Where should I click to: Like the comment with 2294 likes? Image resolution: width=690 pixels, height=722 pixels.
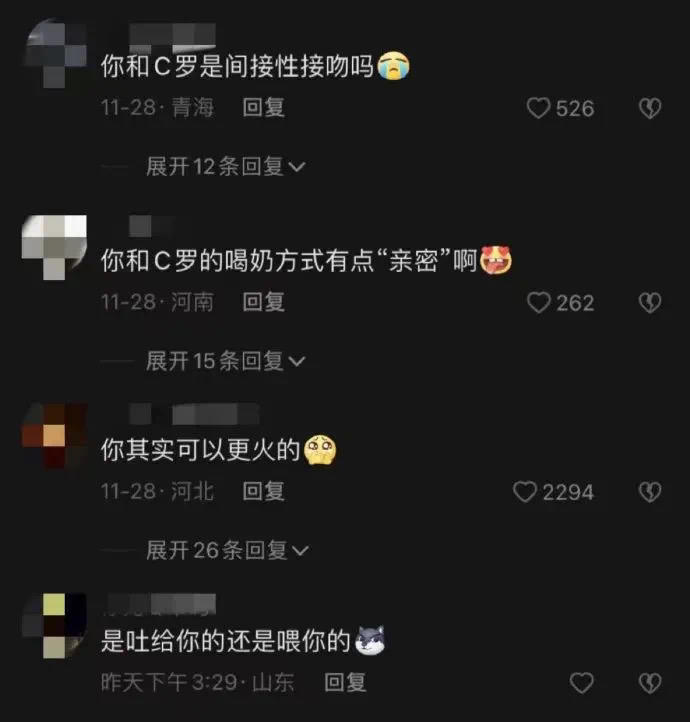(524, 492)
